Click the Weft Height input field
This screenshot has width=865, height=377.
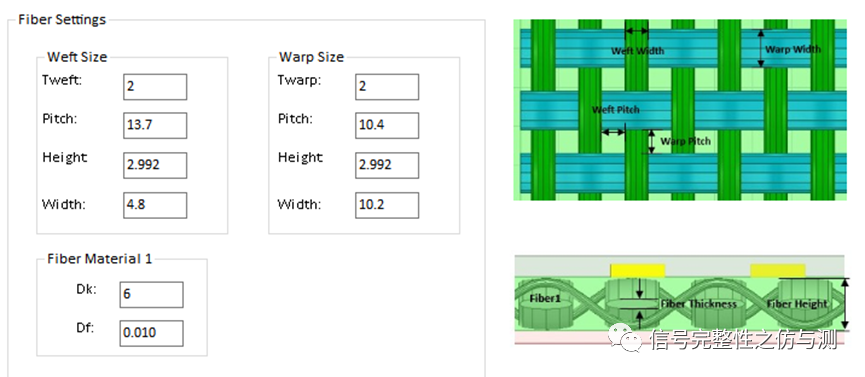click(155, 166)
